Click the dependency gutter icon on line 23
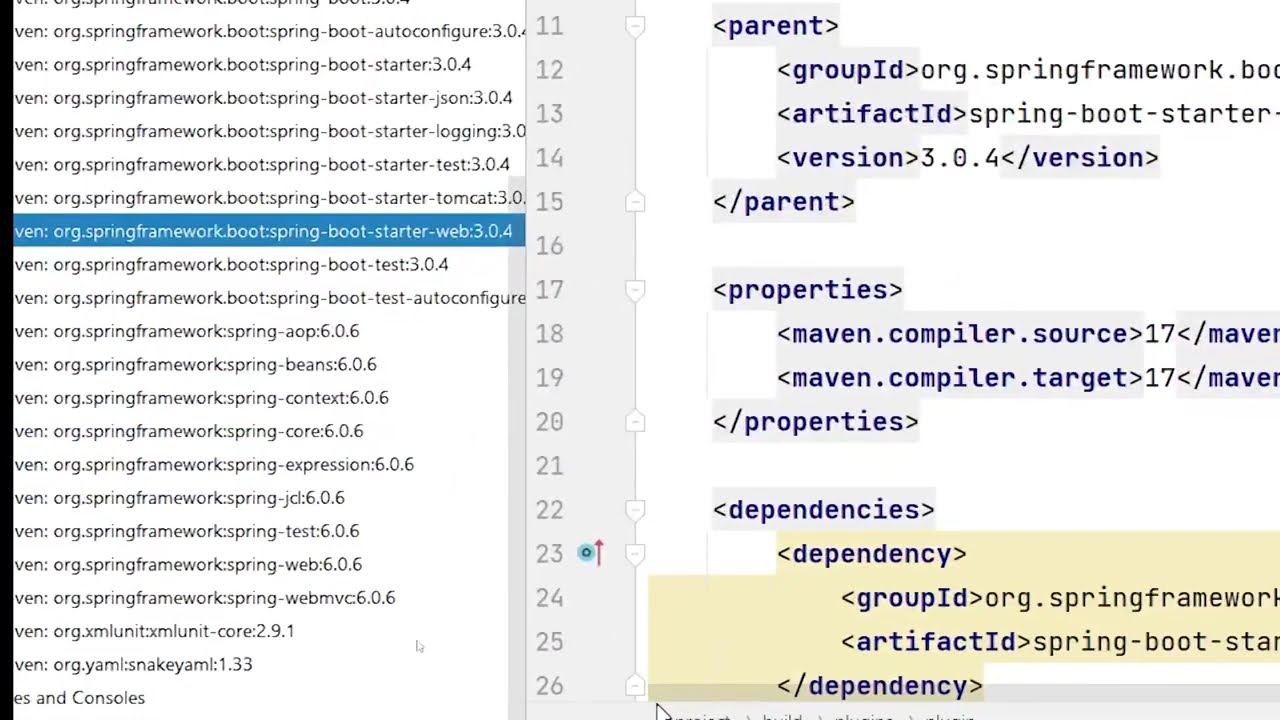This screenshot has height=720, width=1280. [x=591, y=552]
